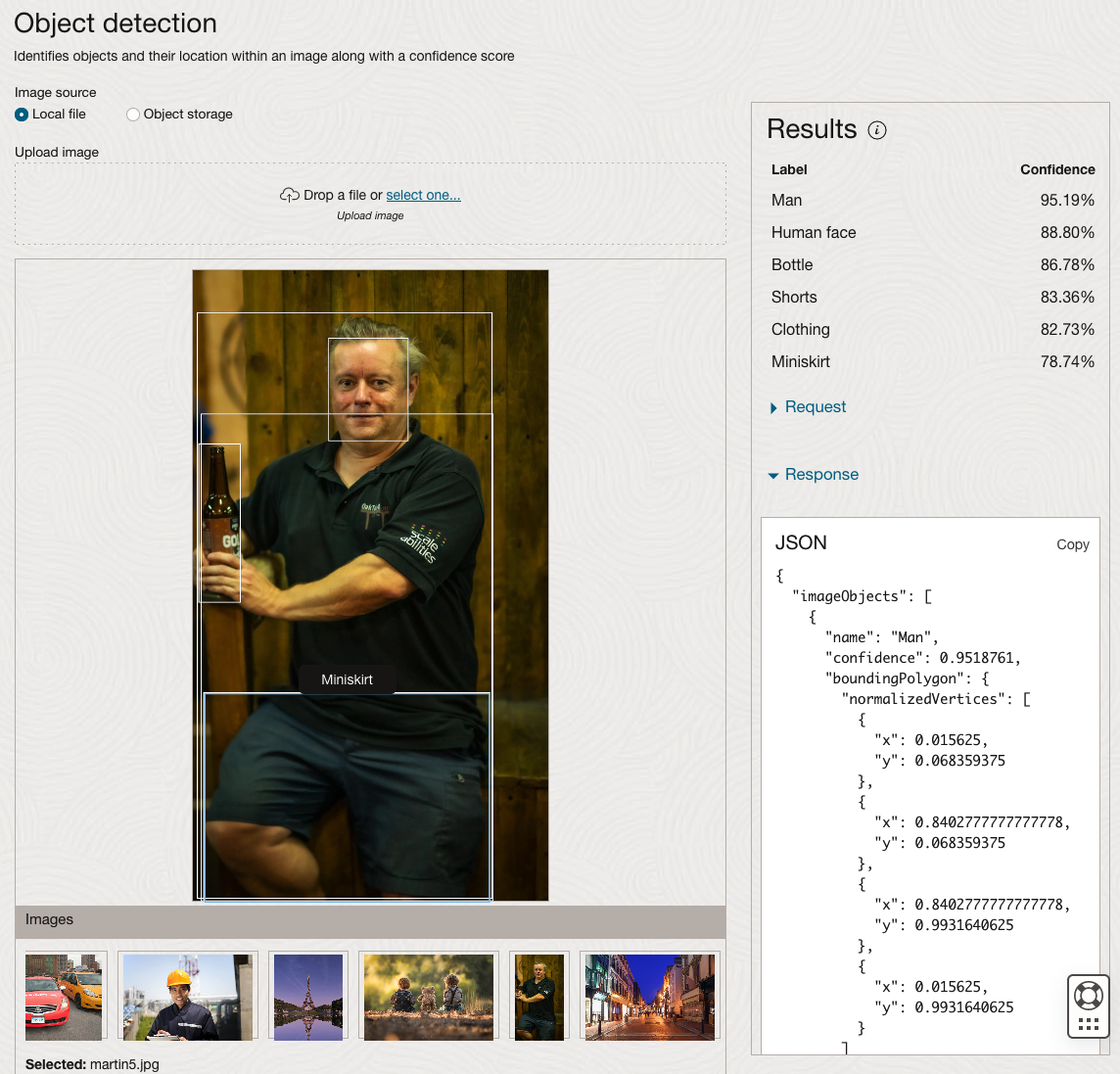This screenshot has height=1074, width=1120.
Task: Select the man with bottle thumbnail
Action: (x=539, y=997)
